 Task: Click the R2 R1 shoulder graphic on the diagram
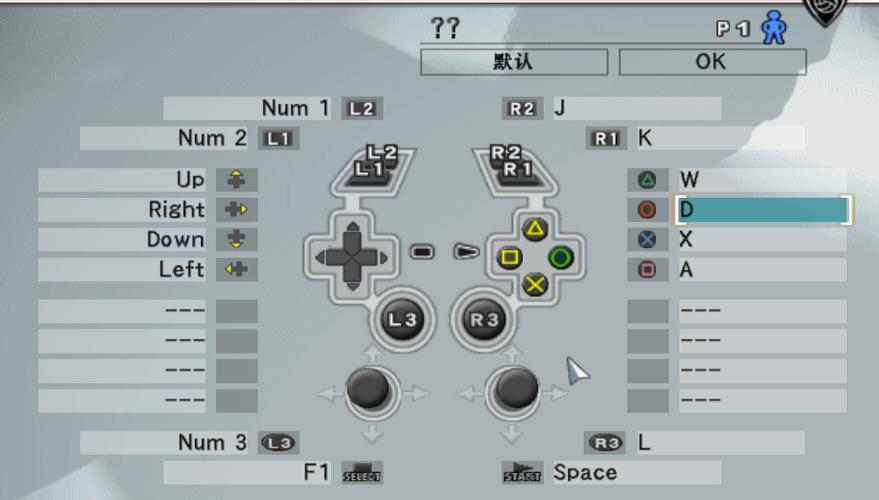tap(514, 168)
